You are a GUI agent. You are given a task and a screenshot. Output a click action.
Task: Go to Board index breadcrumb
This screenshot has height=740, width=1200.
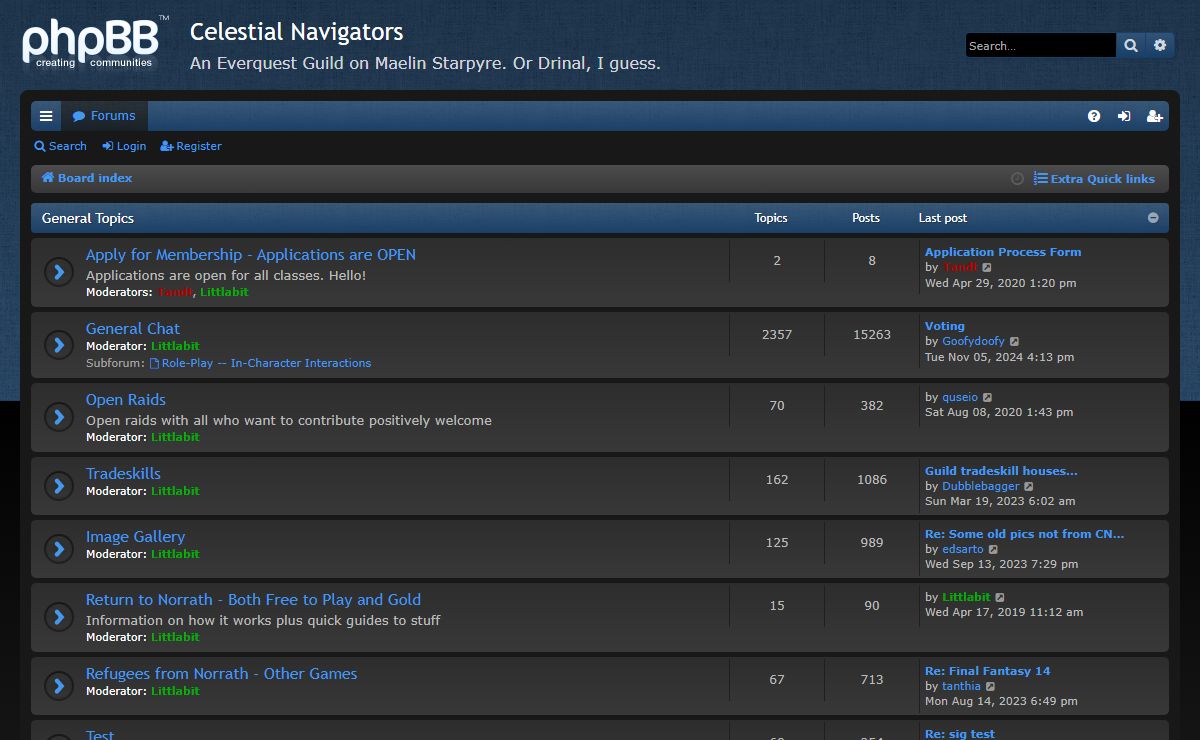pyautogui.click(x=87, y=178)
